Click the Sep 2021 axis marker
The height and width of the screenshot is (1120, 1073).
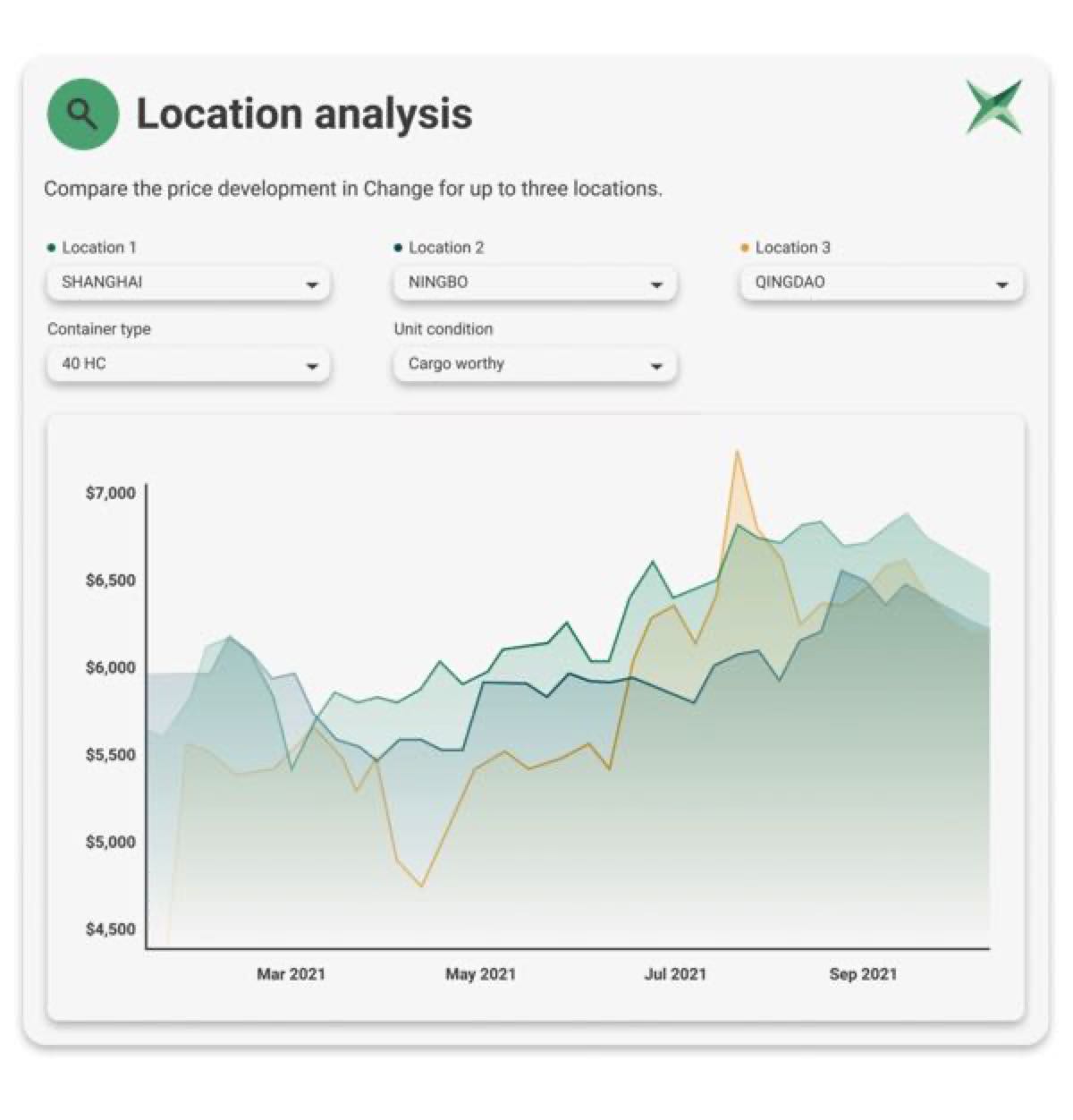862,974
